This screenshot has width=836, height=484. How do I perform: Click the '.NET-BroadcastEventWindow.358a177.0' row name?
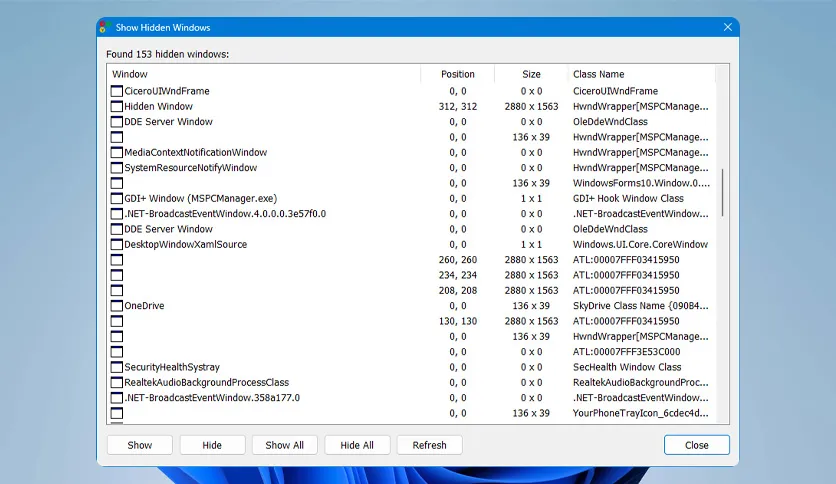[x=212, y=398]
